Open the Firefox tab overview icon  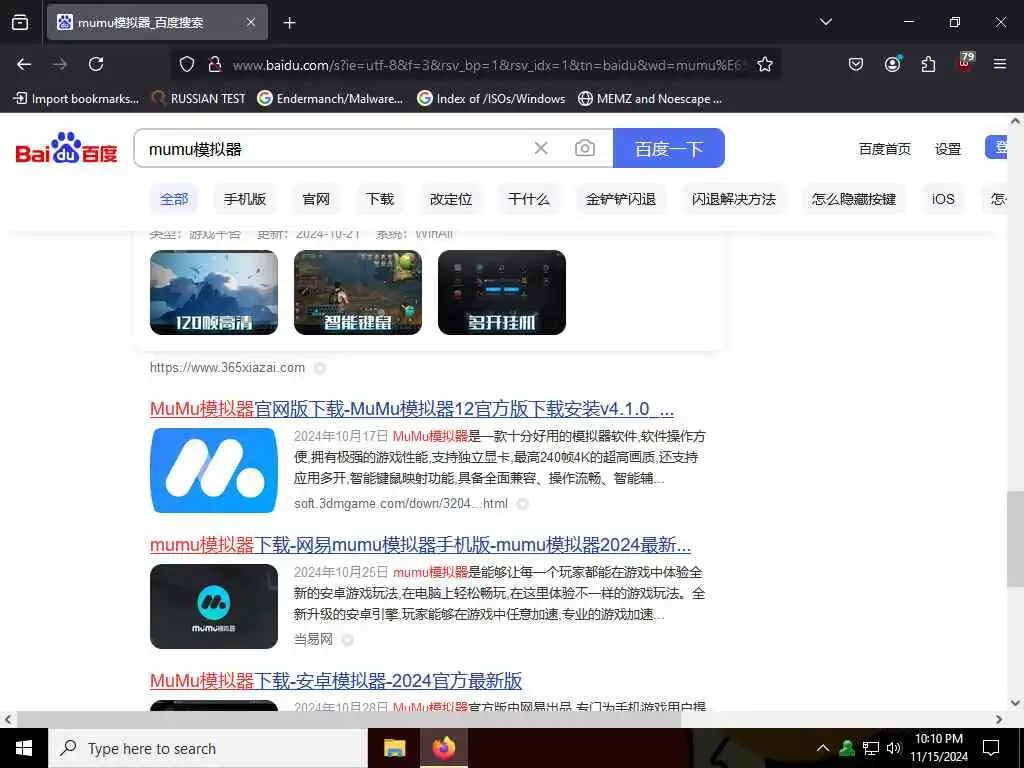tap(20, 22)
